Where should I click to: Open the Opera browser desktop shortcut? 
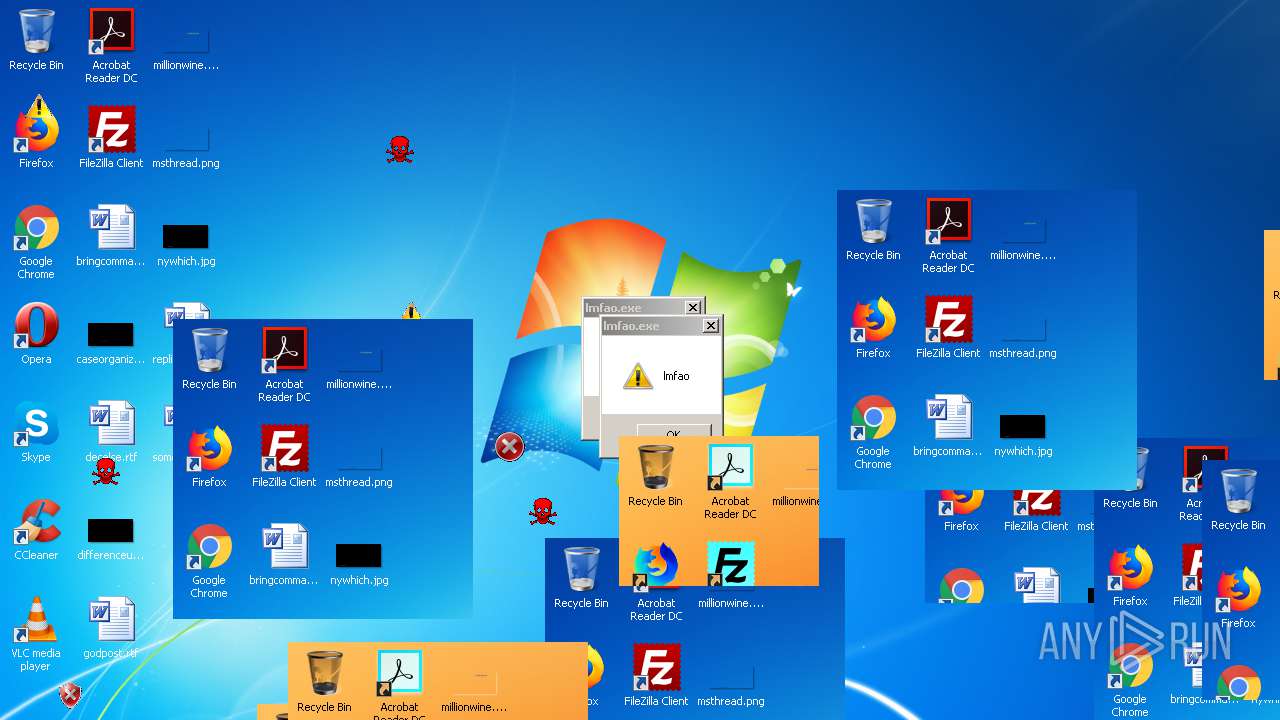coord(36,327)
